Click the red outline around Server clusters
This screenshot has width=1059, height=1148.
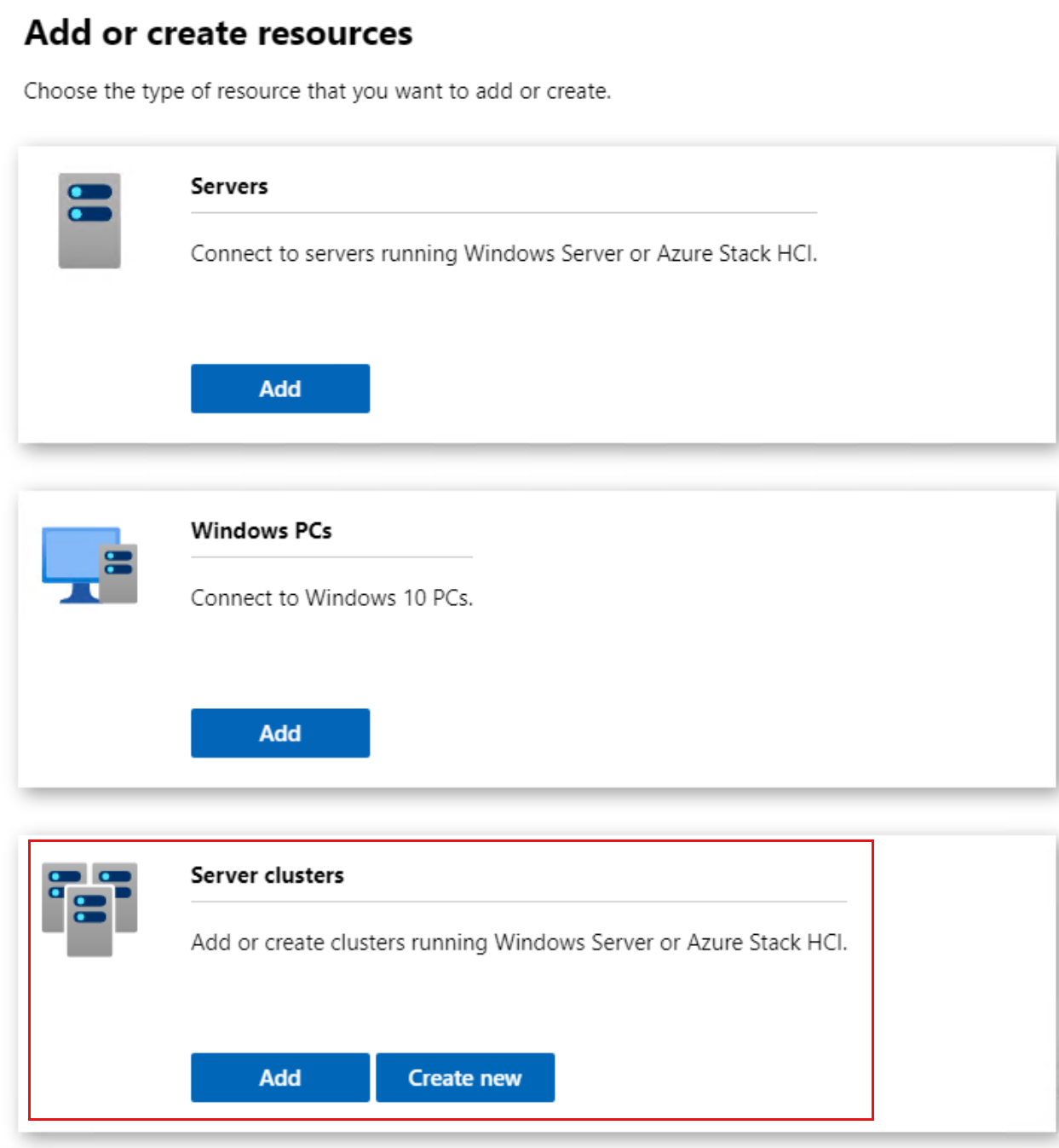(x=872, y=980)
